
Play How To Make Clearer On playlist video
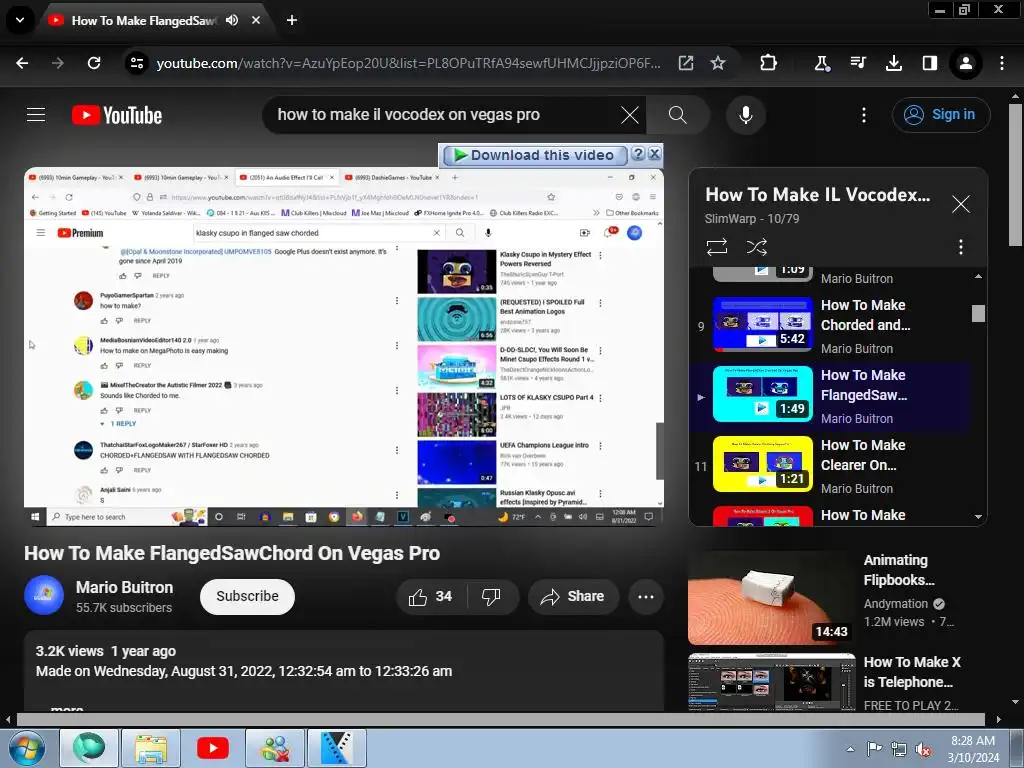coord(830,465)
